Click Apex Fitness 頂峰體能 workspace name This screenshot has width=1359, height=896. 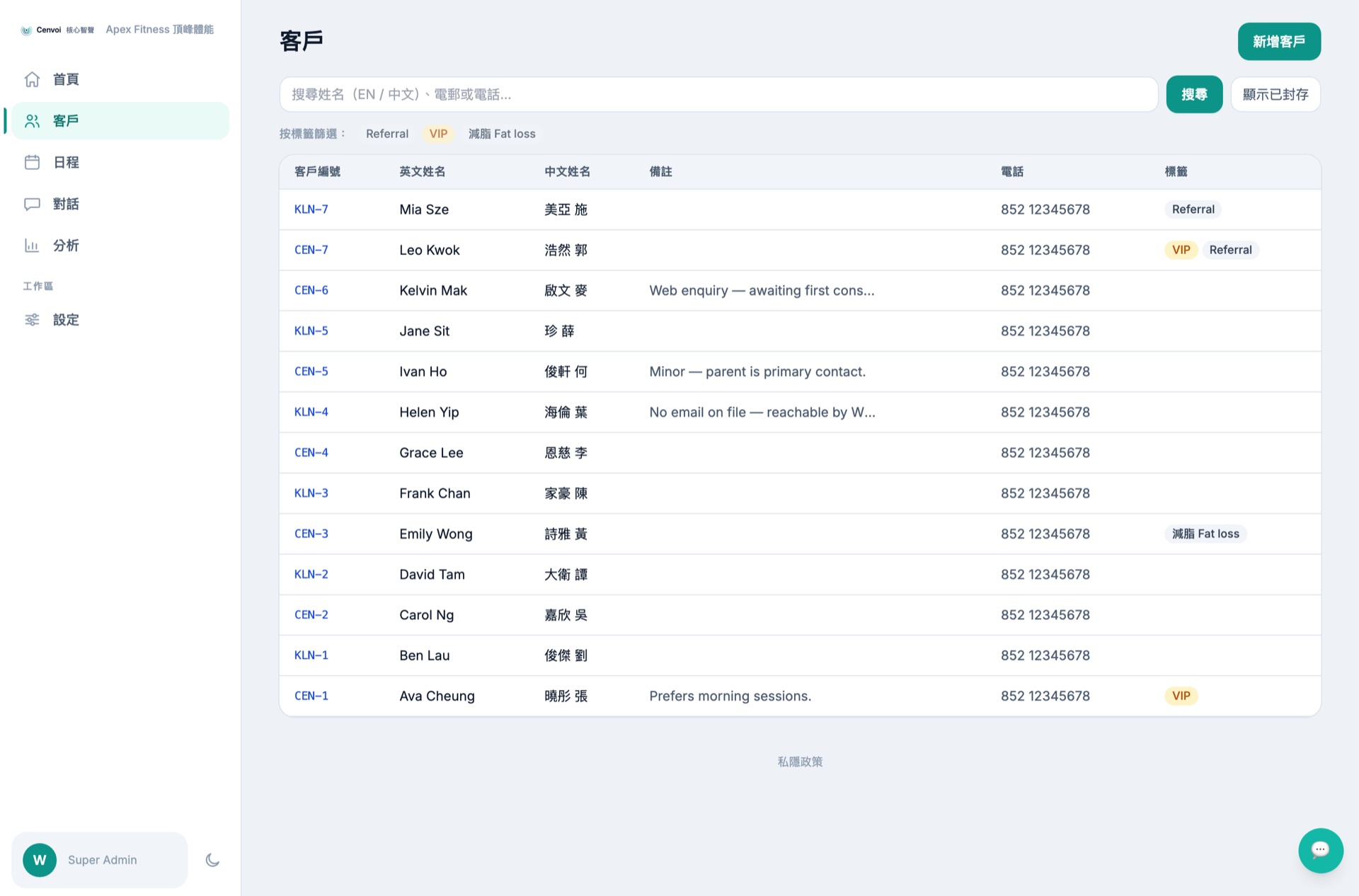pos(160,29)
